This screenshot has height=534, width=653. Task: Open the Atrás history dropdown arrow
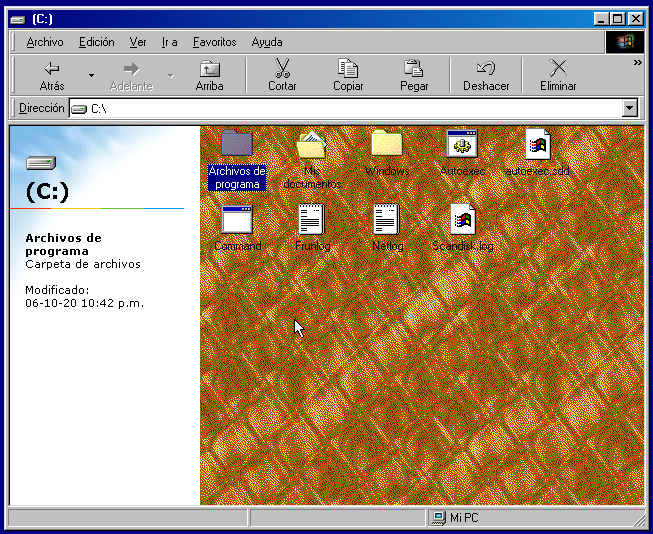point(91,75)
